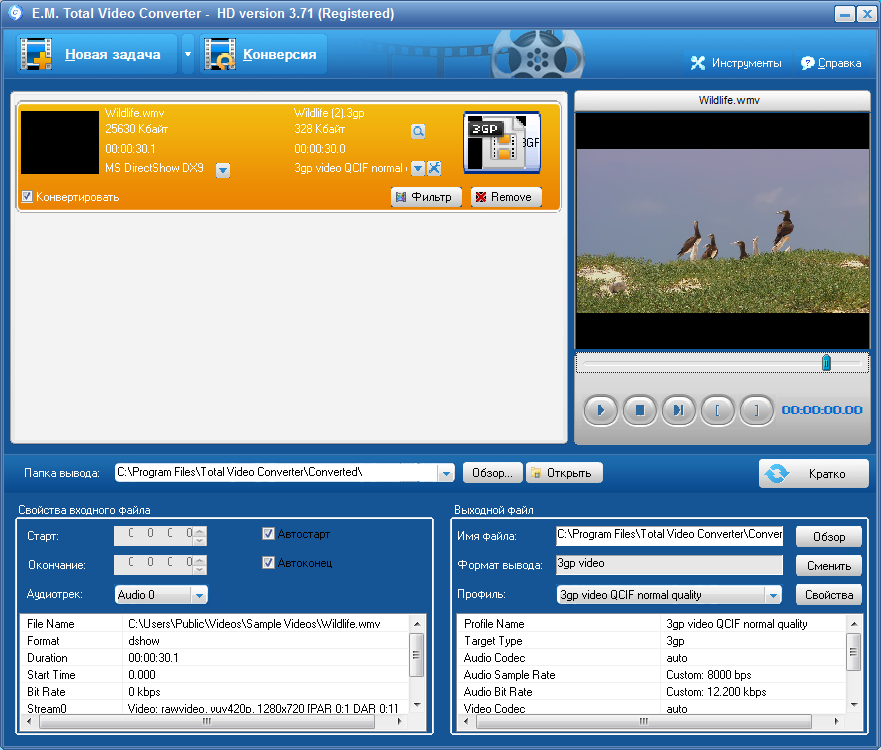Screen dimensions: 881x750
Task: Select the Audio Bit Rate output row
Action: pos(652,692)
